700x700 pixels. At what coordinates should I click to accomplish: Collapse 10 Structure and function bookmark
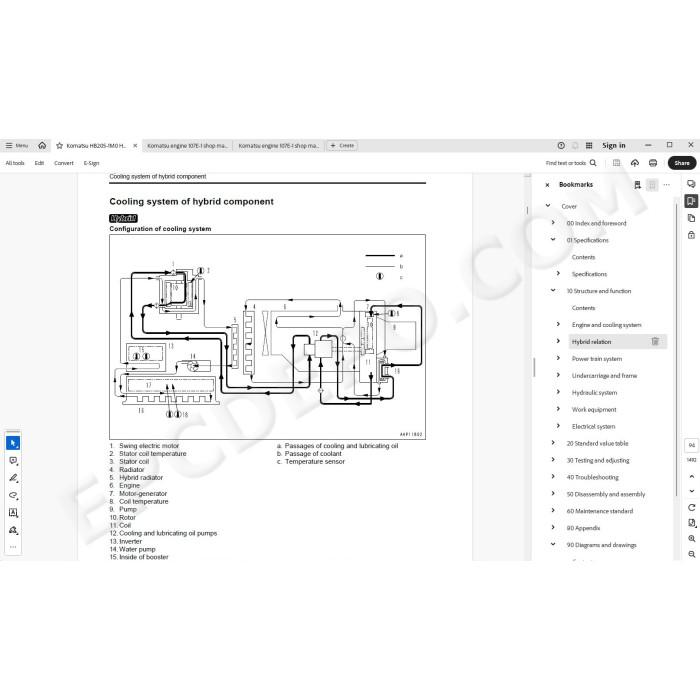point(553,290)
